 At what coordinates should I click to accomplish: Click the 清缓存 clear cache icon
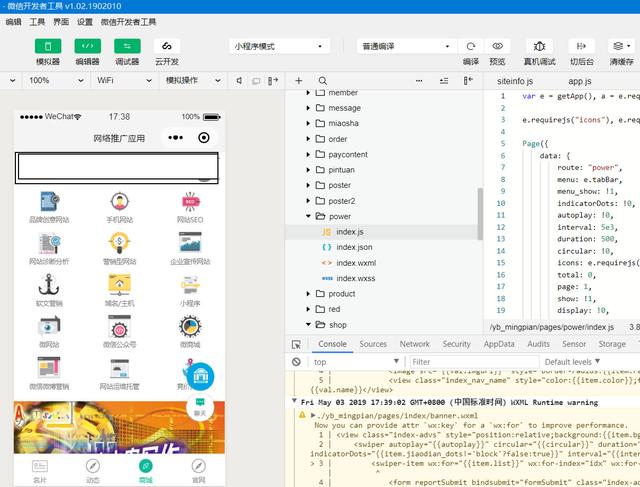pyautogui.click(x=622, y=46)
